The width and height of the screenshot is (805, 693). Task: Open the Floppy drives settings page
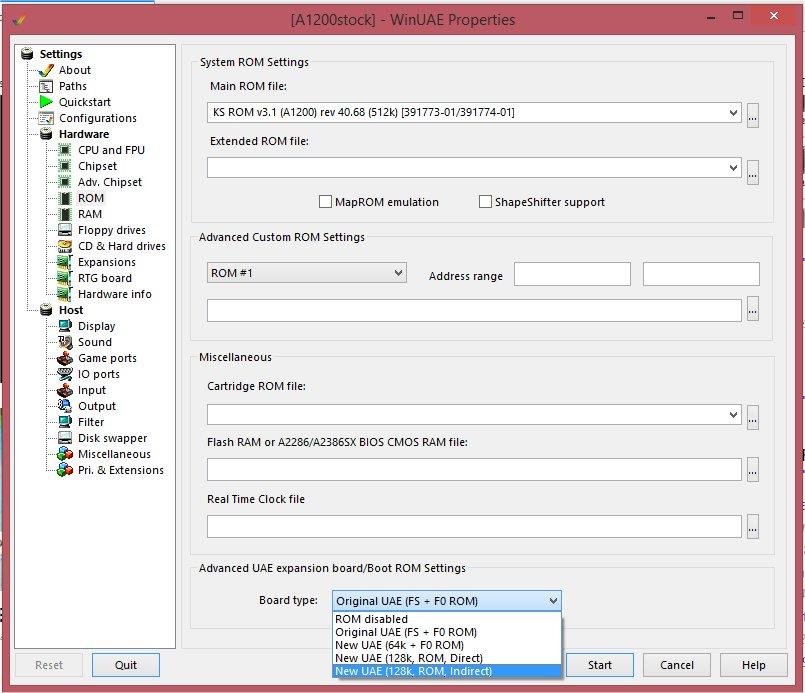point(112,230)
